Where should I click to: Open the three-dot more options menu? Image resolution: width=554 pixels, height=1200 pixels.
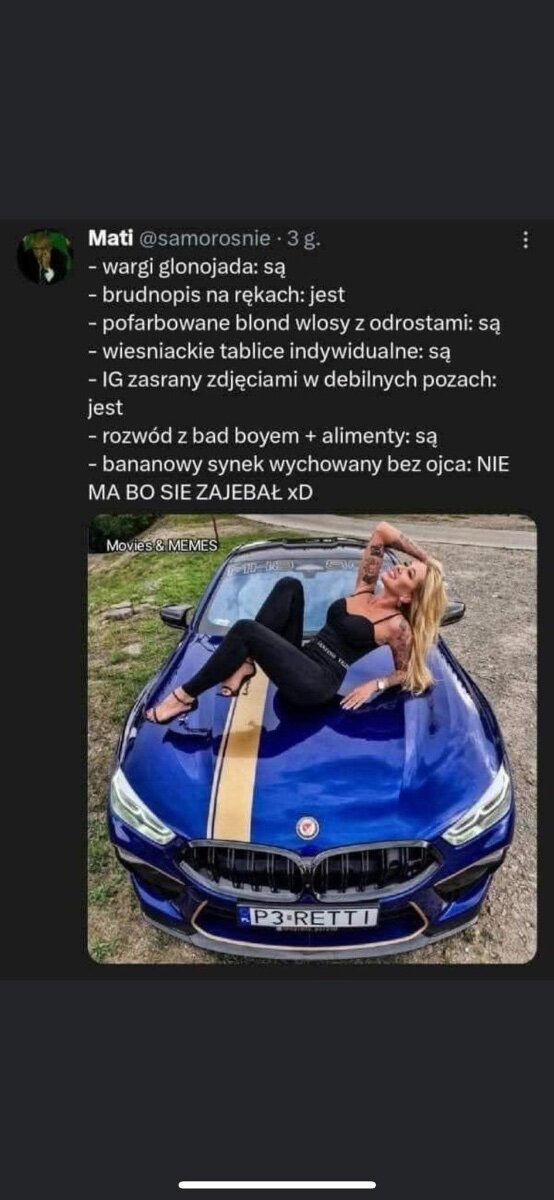[x=526, y=240]
